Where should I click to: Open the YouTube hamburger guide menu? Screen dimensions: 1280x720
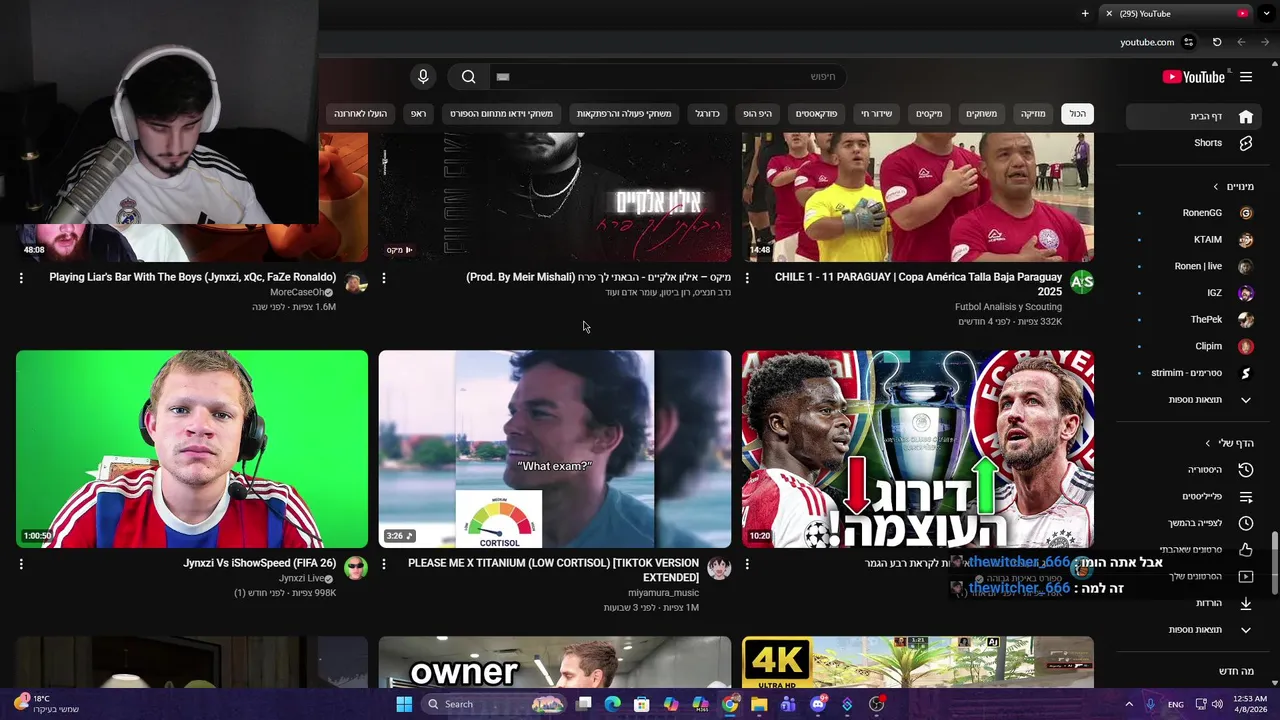(1246, 77)
